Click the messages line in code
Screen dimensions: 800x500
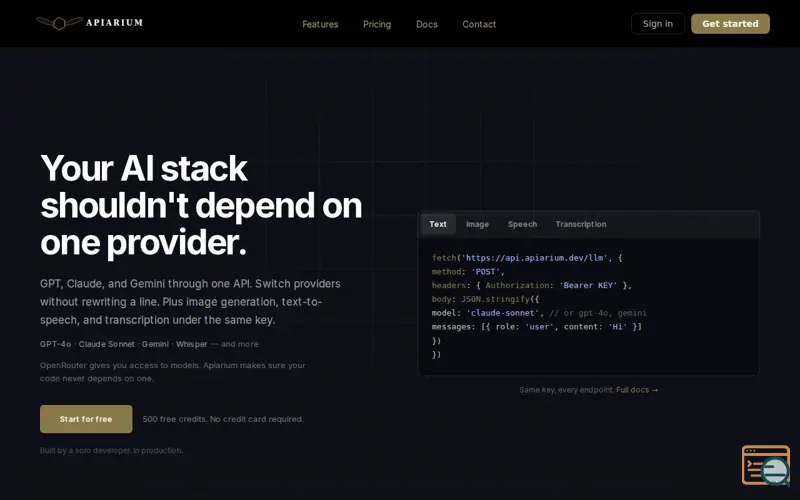[x=537, y=327]
